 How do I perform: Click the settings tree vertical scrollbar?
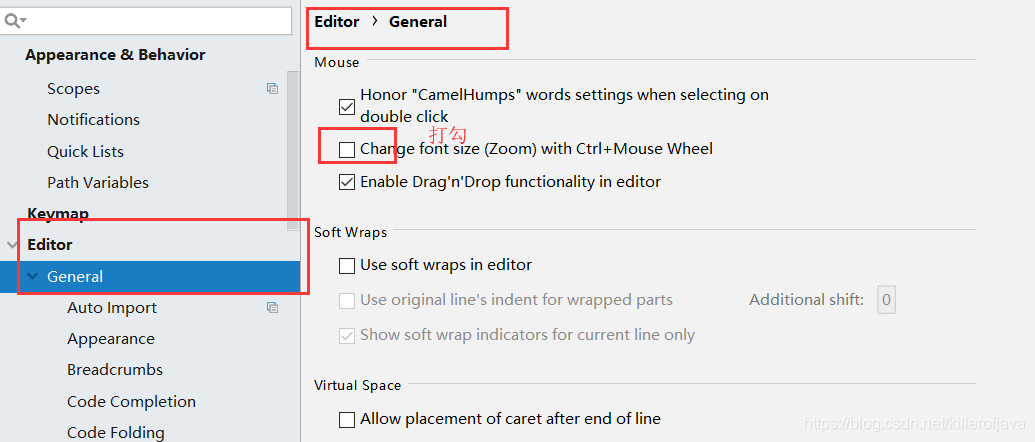(294, 151)
